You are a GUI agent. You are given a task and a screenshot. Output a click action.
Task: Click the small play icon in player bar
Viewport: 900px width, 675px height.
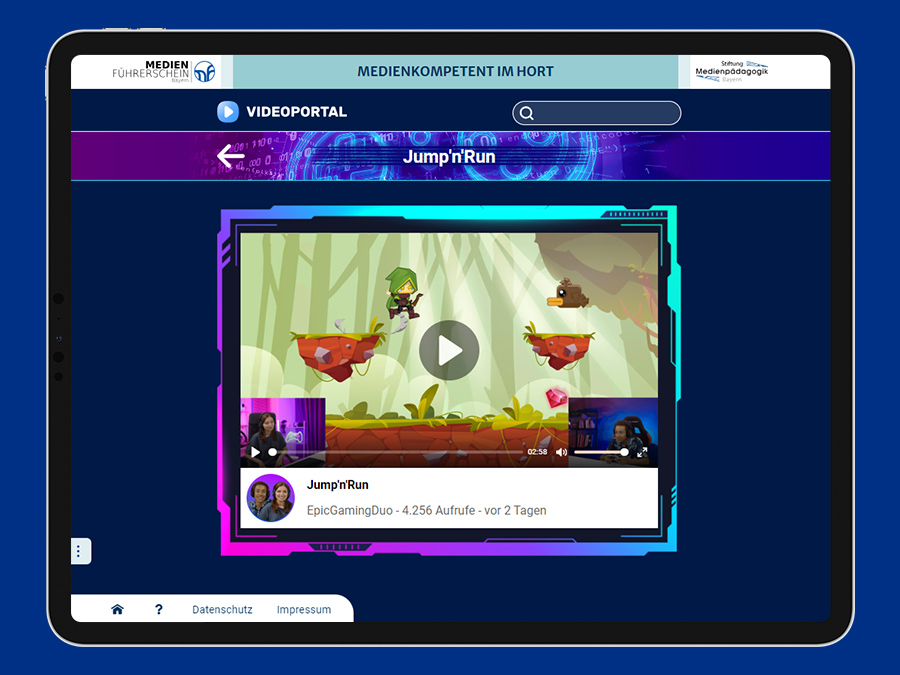pos(255,452)
